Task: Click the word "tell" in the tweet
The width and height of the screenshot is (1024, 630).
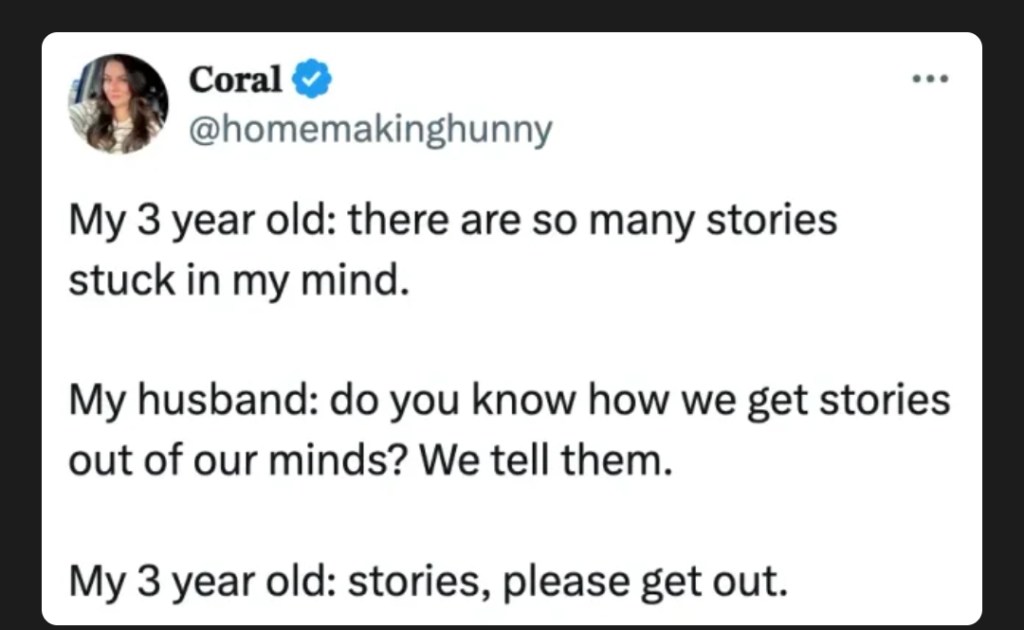Action: tap(520, 460)
